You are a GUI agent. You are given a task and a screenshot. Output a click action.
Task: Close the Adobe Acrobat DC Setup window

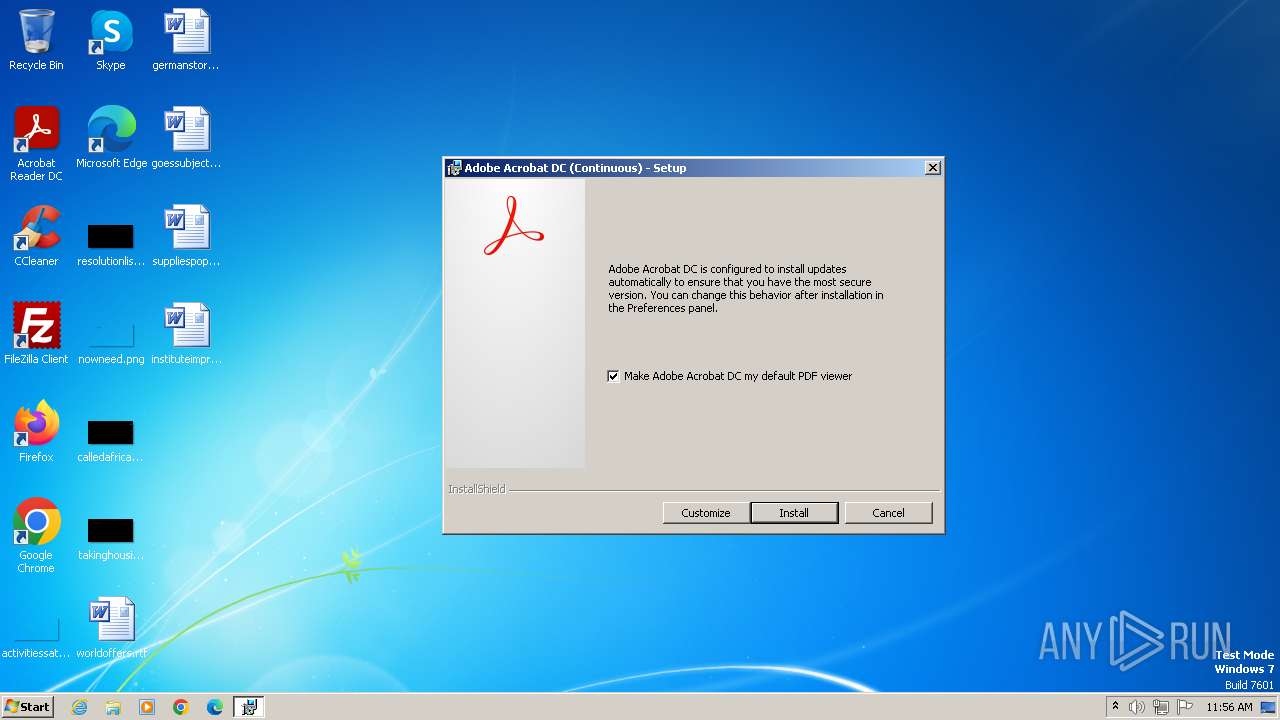tap(932, 168)
